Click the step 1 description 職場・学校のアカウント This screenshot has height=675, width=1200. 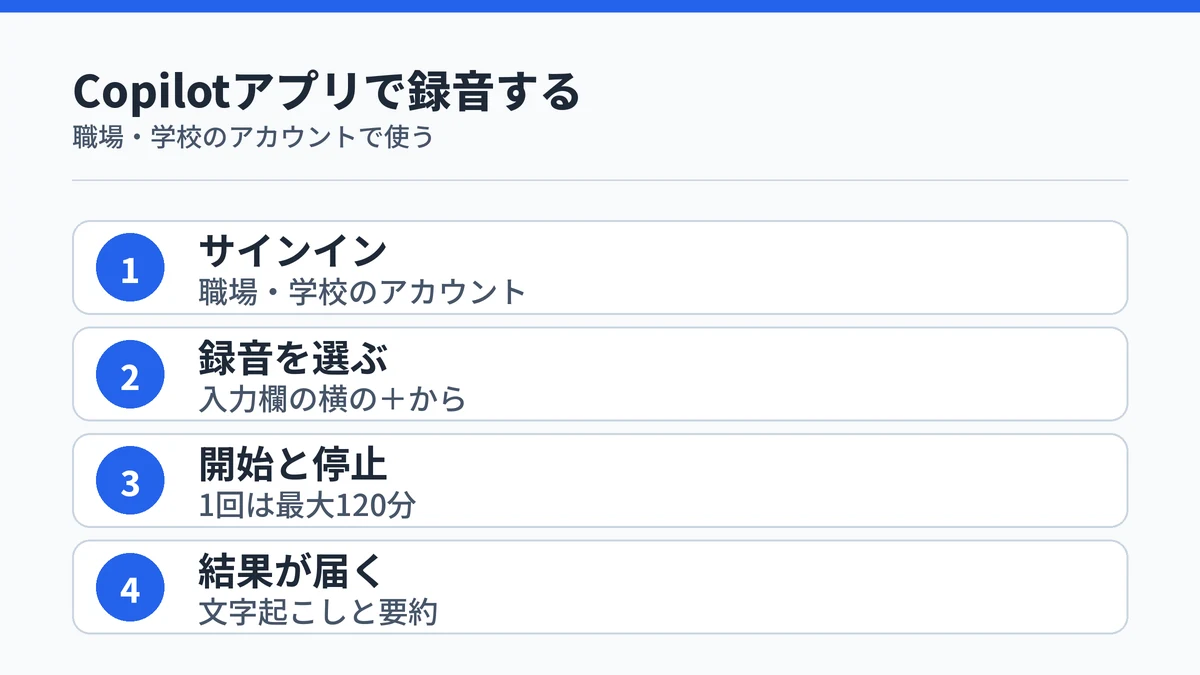pyautogui.click(x=362, y=292)
